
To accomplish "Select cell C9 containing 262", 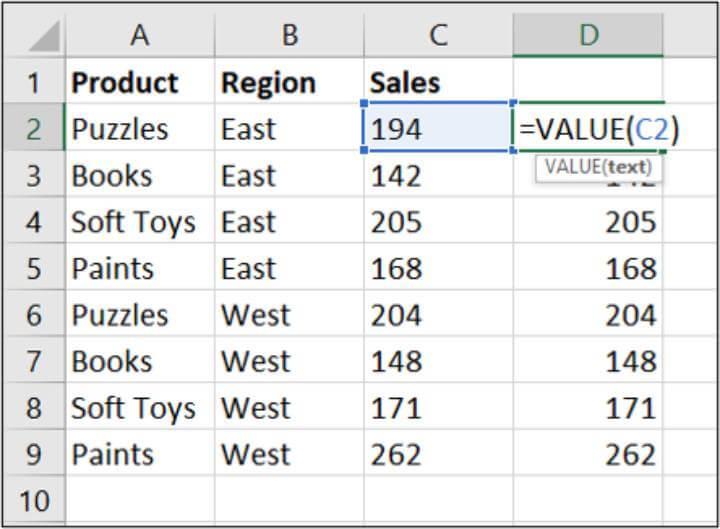I will (x=438, y=454).
